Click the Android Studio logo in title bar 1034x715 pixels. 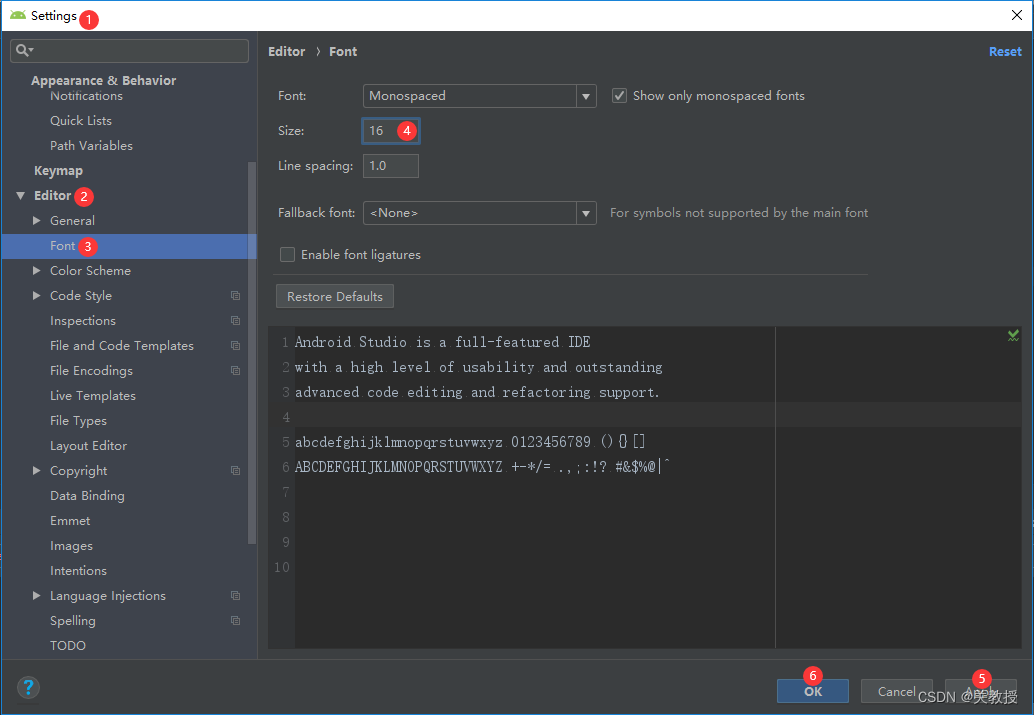point(18,15)
